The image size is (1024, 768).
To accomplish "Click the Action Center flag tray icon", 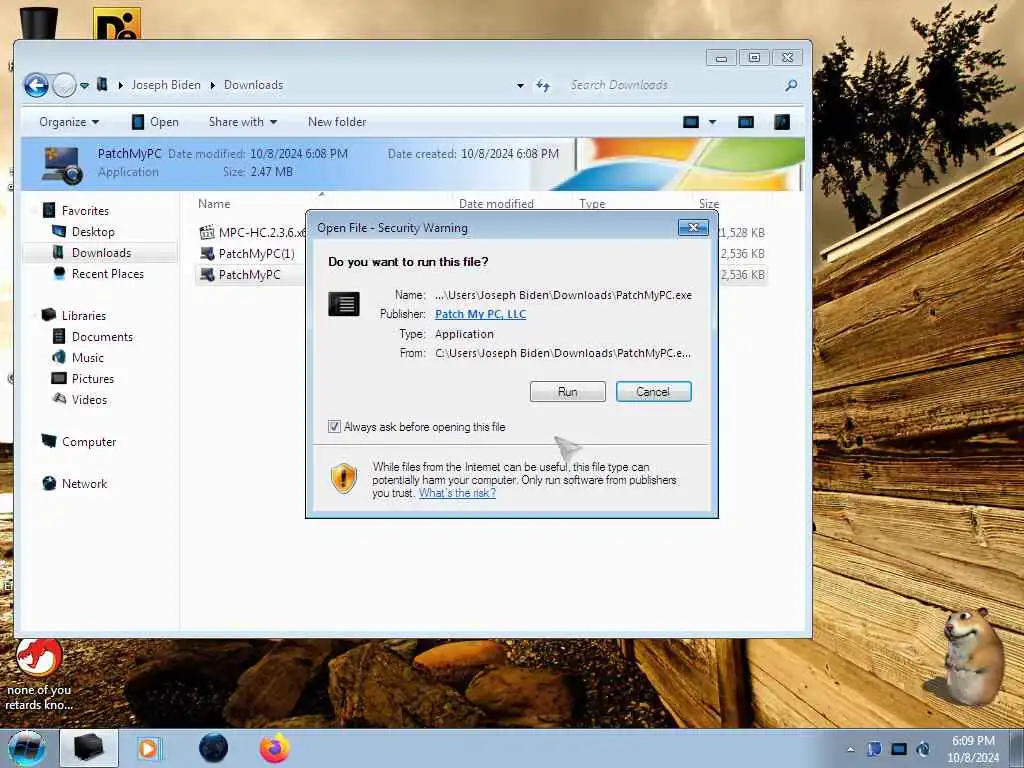I will 874,749.
